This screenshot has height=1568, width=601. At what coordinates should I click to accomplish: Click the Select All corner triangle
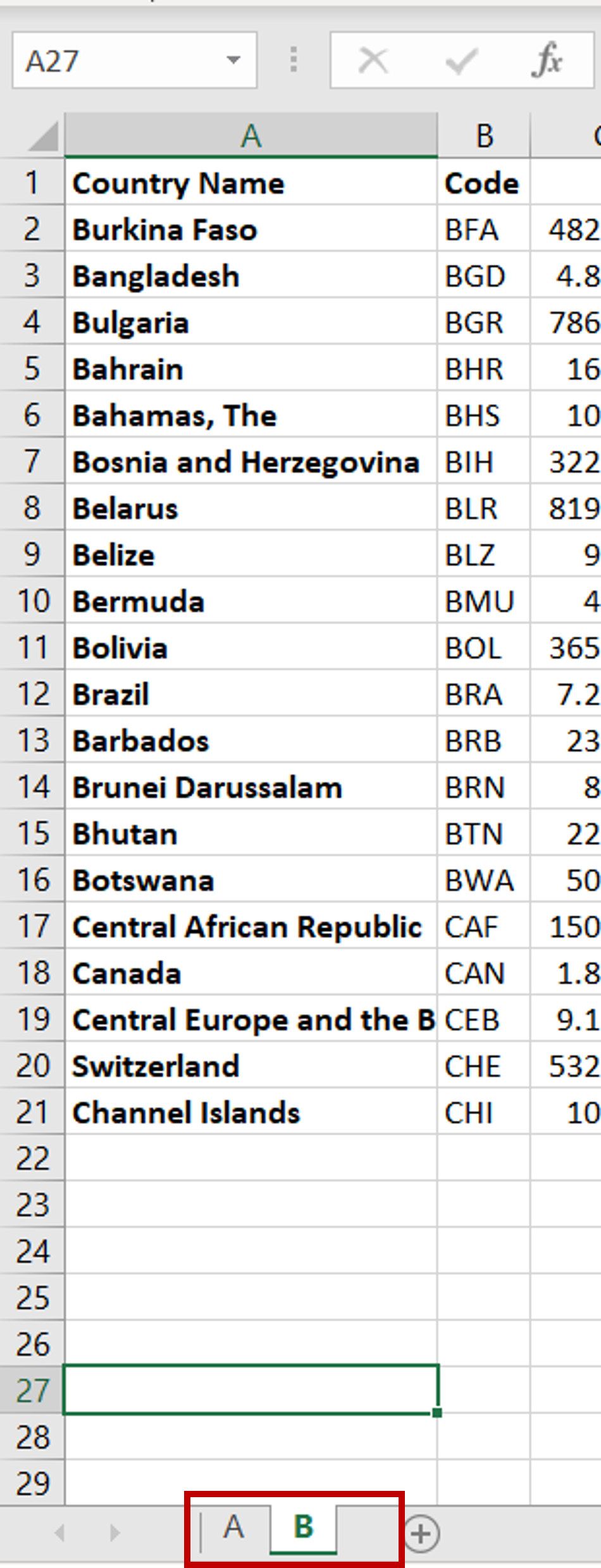(43, 137)
